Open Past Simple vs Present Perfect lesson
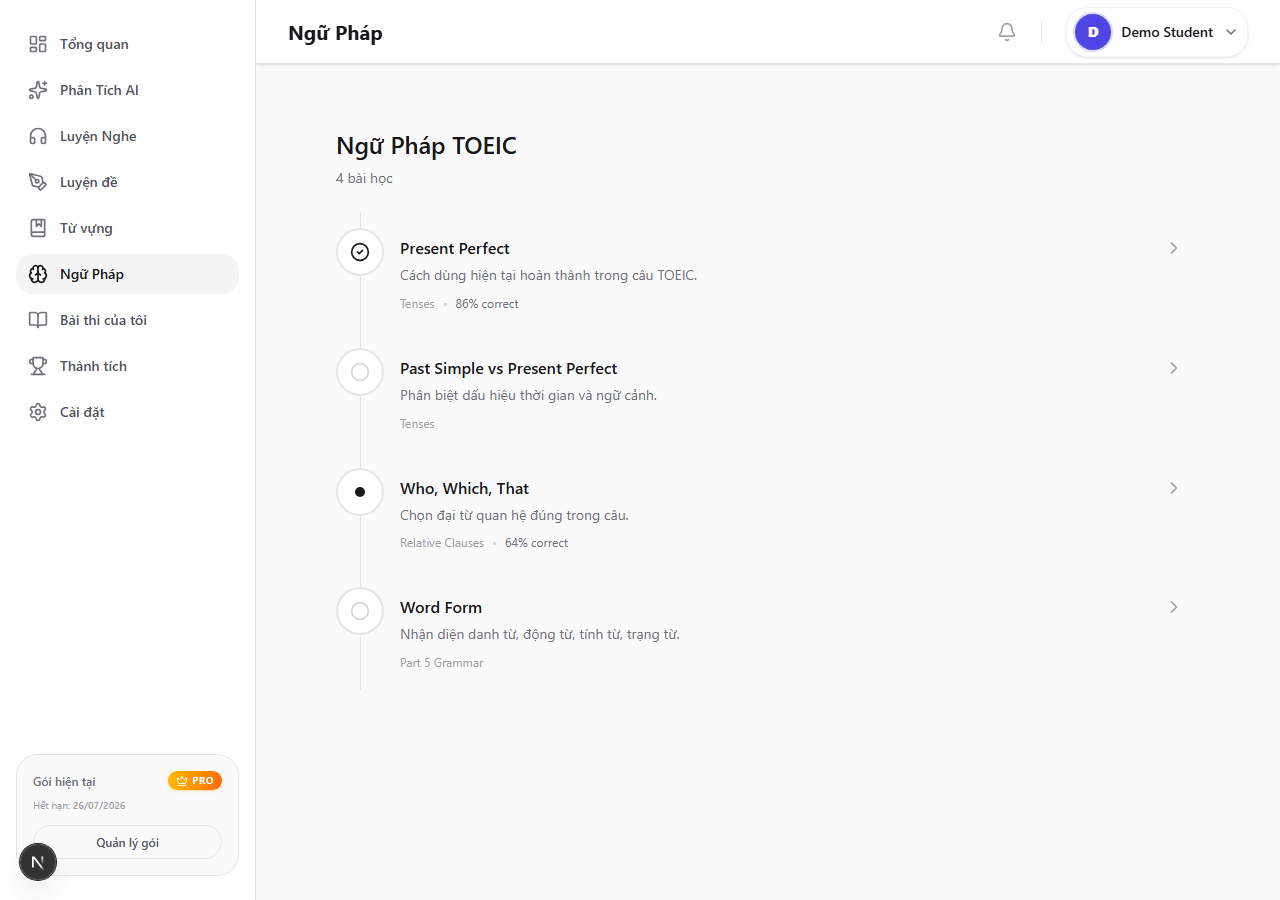The width and height of the screenshot is (1280, 900). [509, 368]
